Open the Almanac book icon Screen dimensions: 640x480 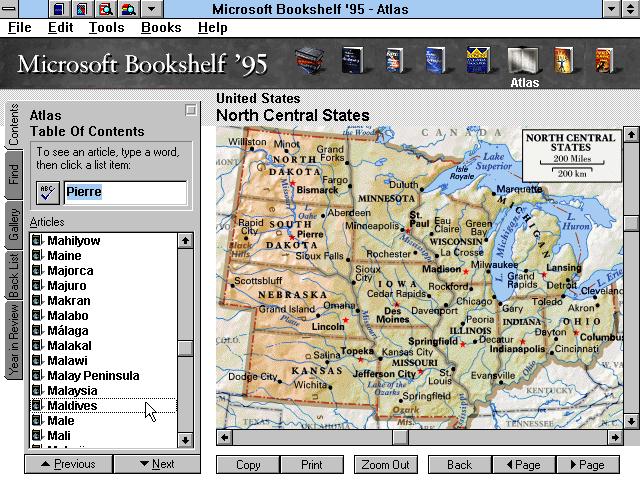[x=605, y=60]
